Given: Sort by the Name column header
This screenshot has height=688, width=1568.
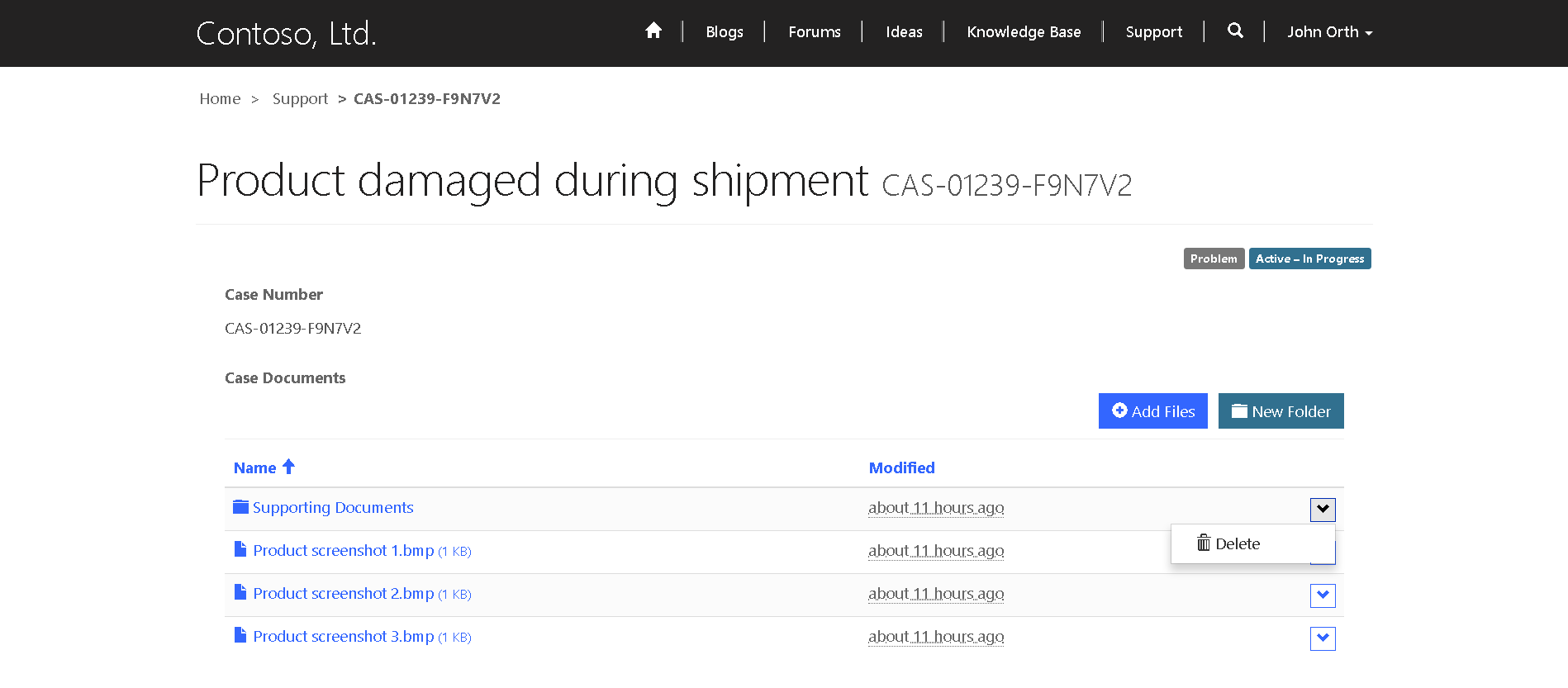Looking at the screenshot, I should coord(254,467).
